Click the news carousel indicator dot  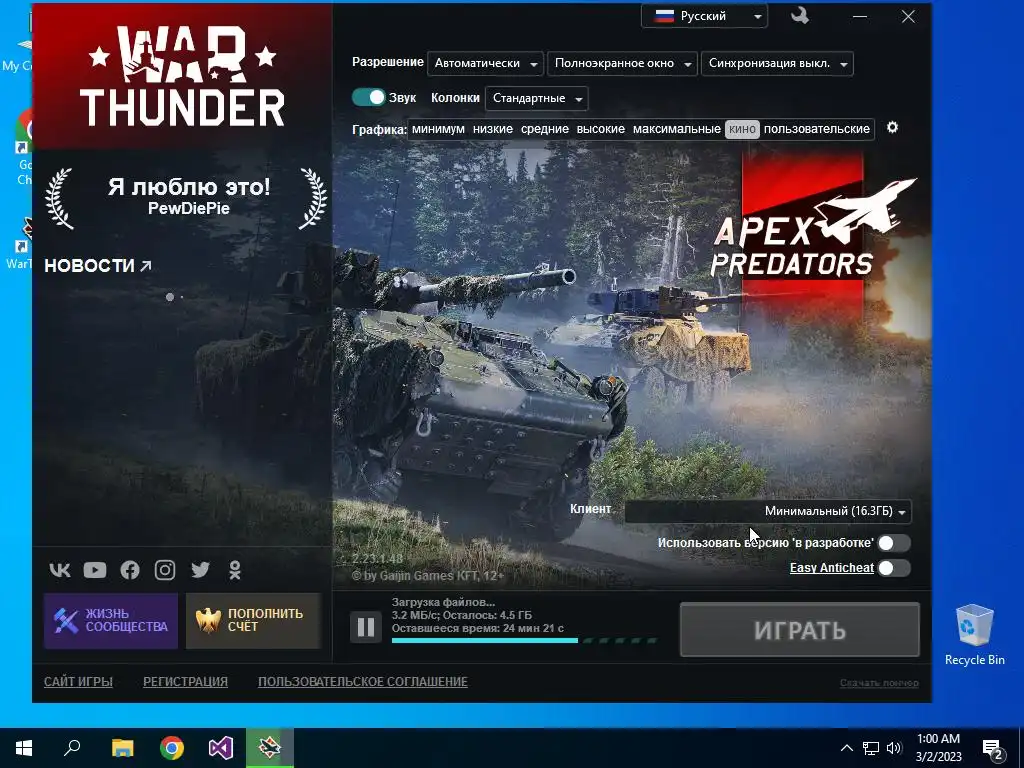[170, 297]
